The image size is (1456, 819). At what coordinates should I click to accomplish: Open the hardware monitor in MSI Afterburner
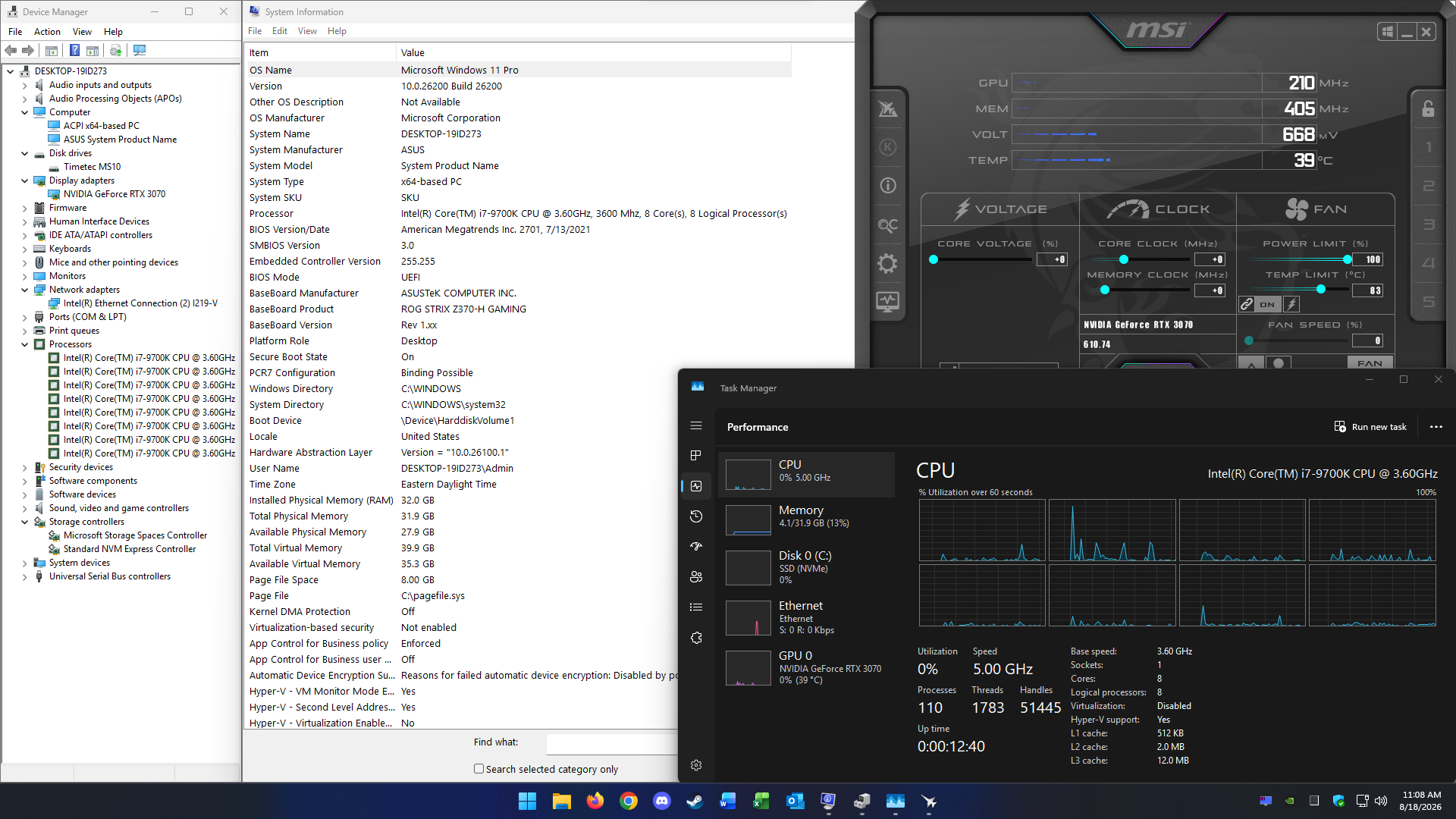[x=888, y=302]
